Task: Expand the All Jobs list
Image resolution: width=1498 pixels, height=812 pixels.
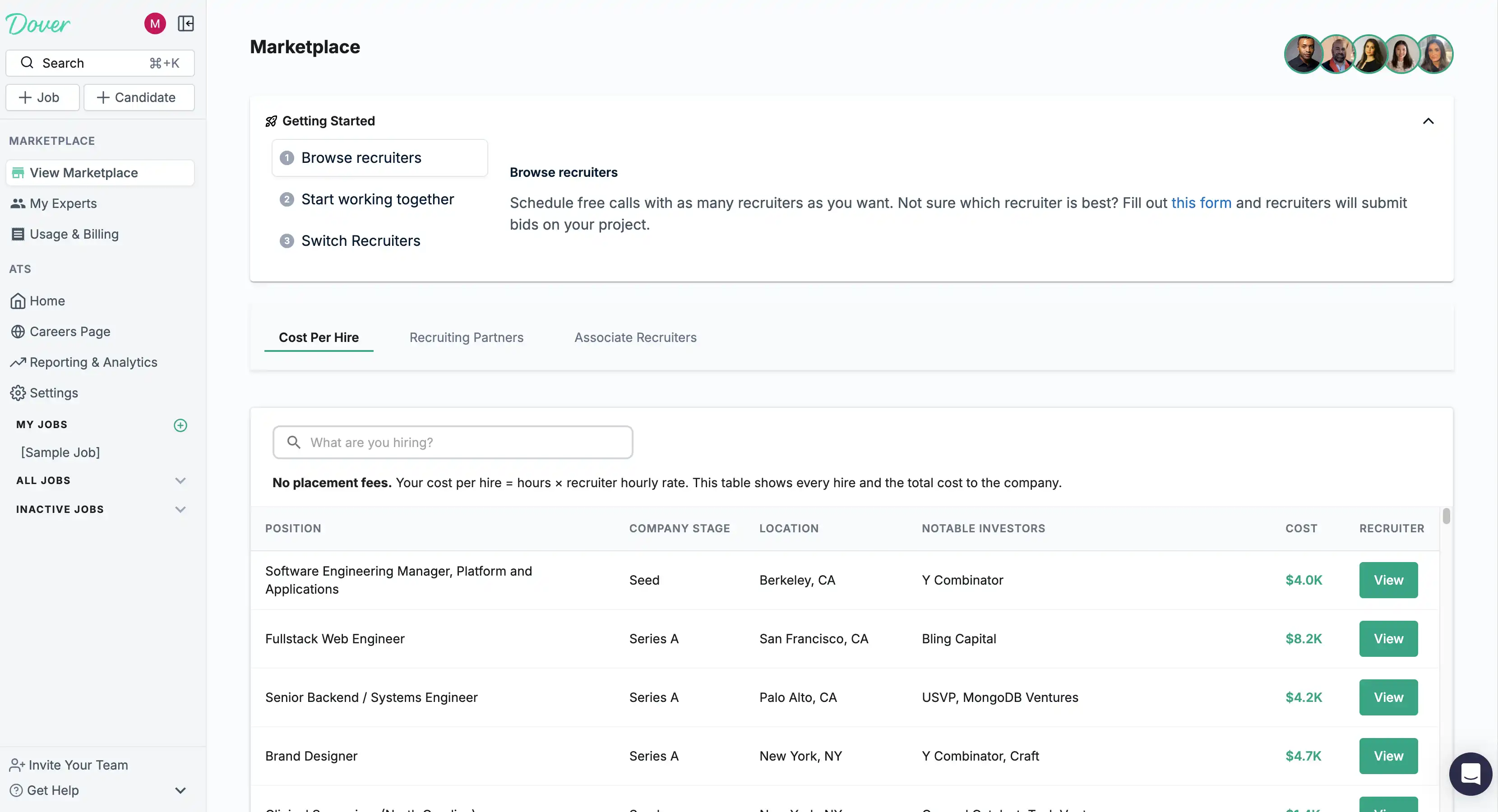Action: coord(180,481)
